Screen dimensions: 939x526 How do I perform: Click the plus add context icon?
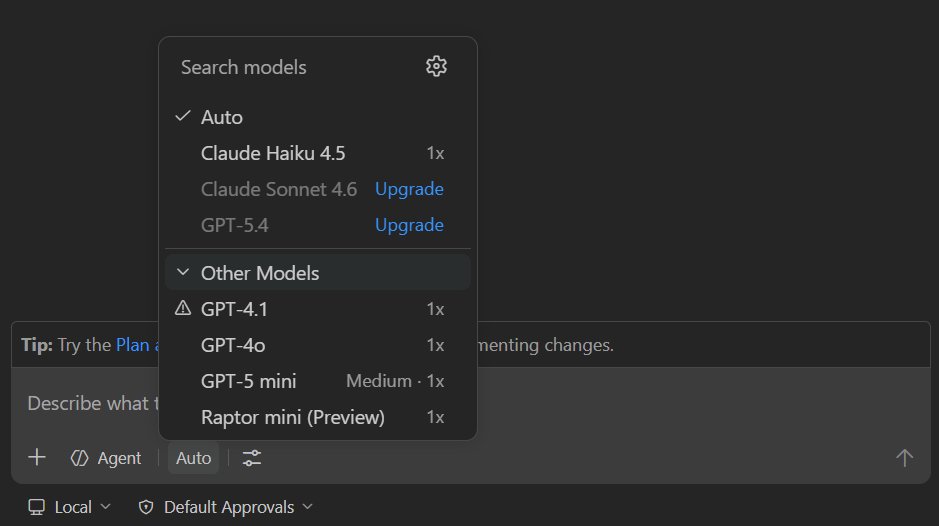(37, 457)
